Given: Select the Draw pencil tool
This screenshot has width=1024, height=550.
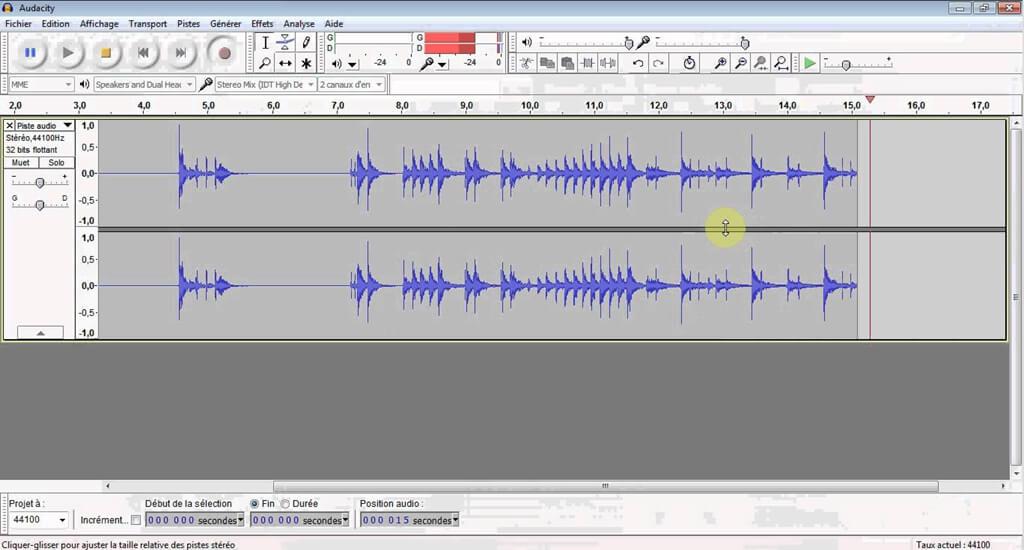Looking at the screenshot, I should [x=306, y=43].
